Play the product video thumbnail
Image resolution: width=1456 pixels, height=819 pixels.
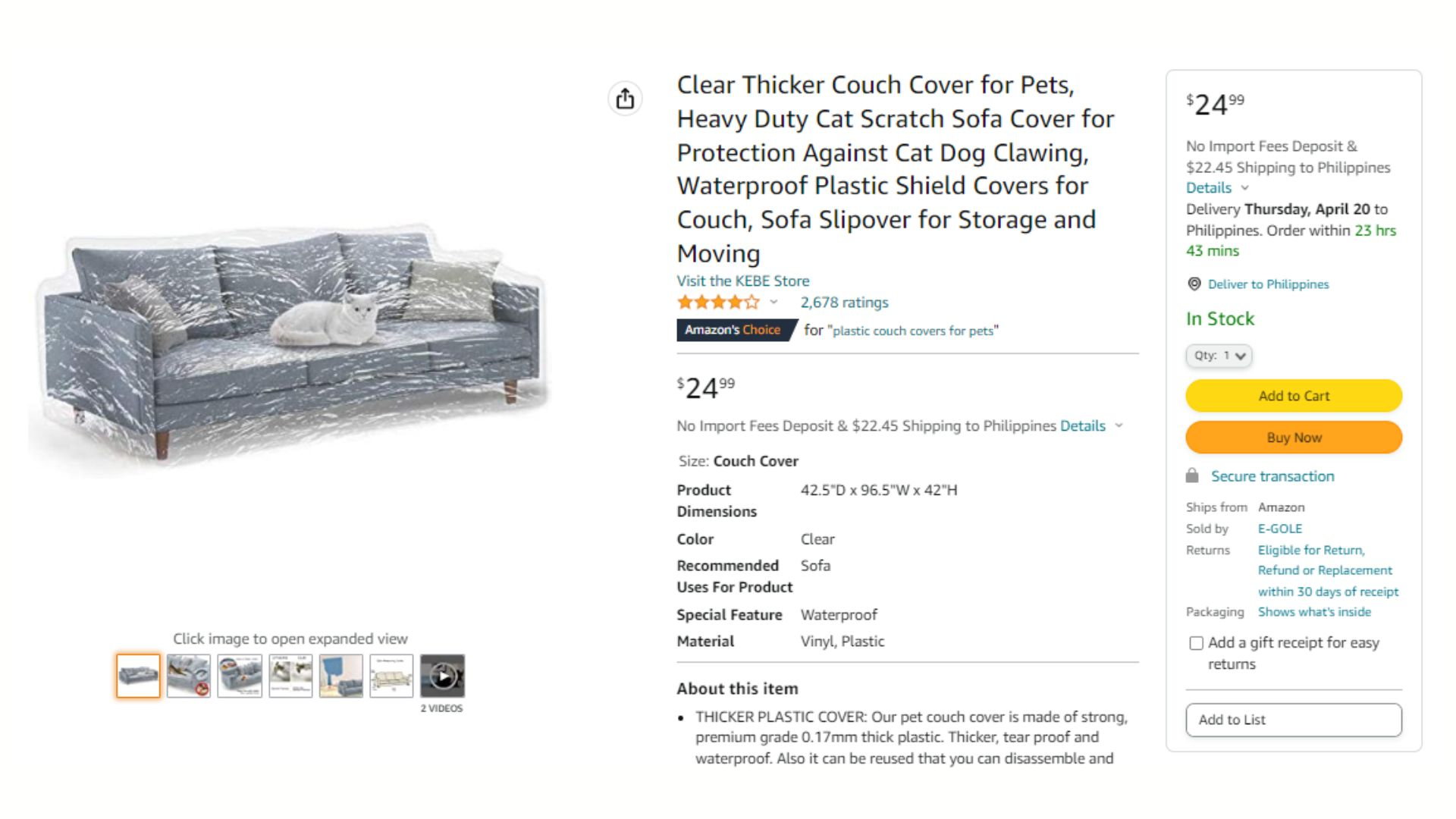tap(442, 676)
